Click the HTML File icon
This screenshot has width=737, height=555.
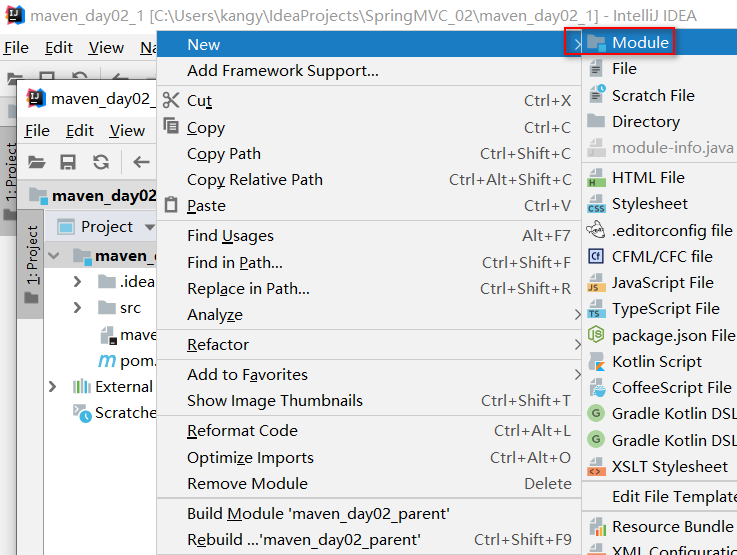596,178
